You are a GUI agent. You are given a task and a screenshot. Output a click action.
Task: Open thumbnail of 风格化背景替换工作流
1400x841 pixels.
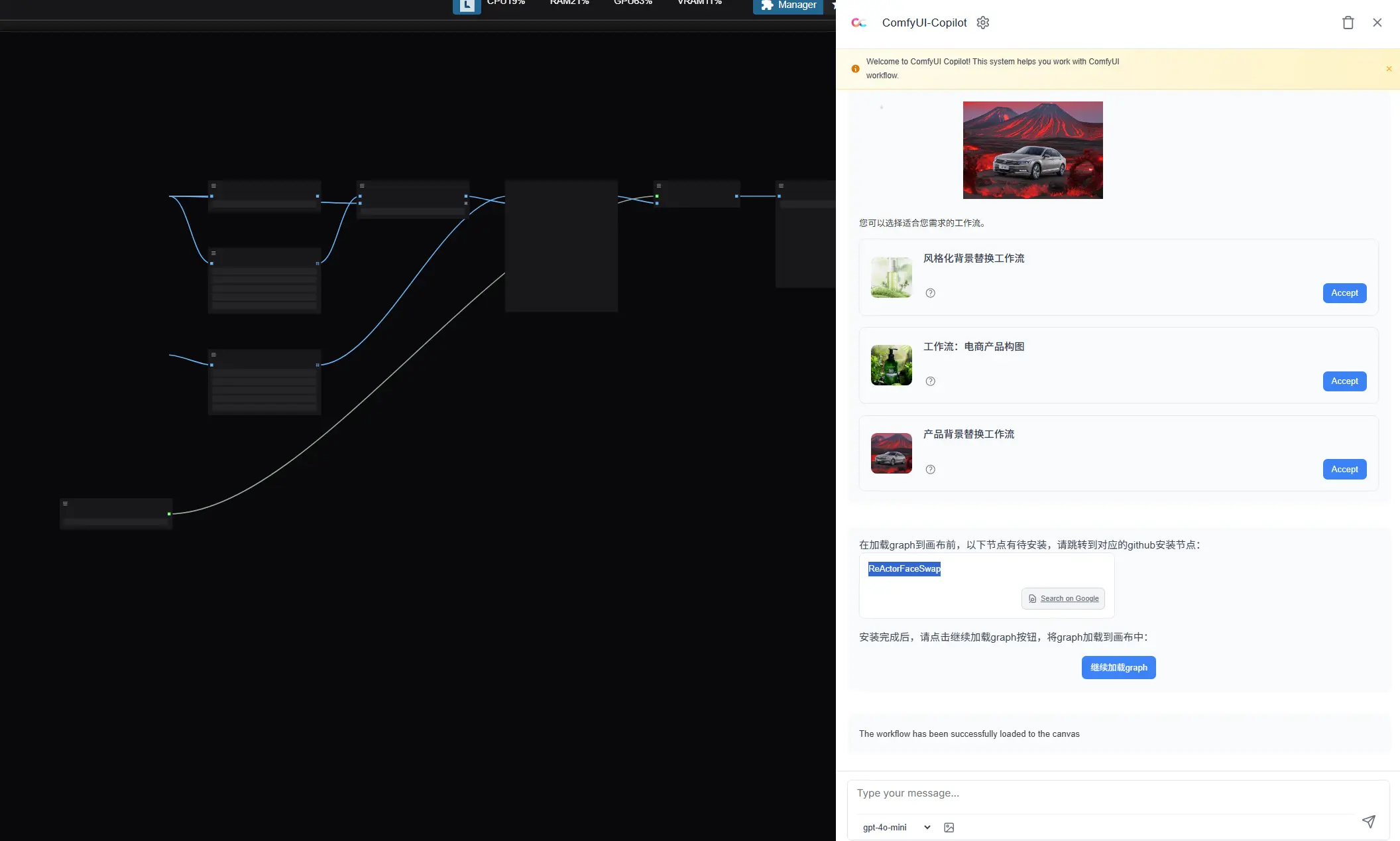point(891,277)
